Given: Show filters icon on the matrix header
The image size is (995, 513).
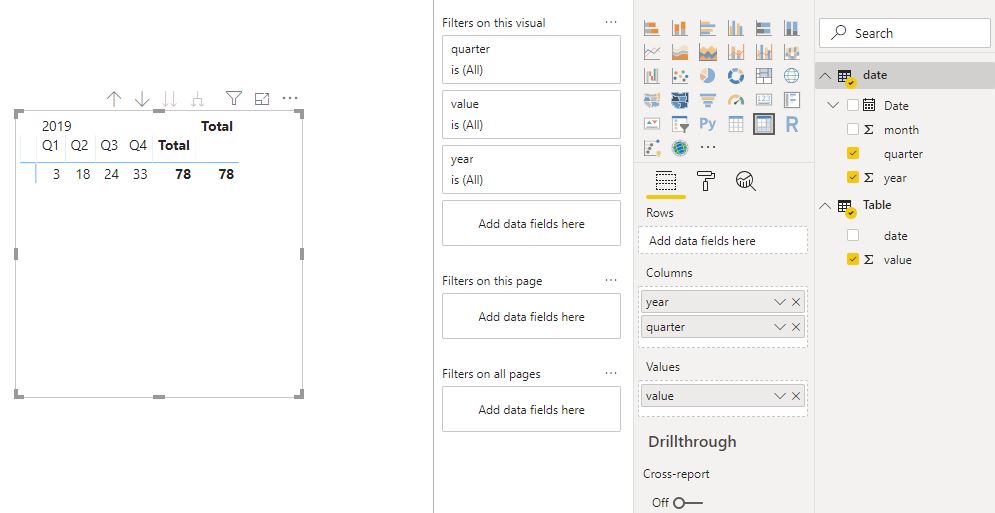Looking at the screenshot, I should [x=234, y=98].
